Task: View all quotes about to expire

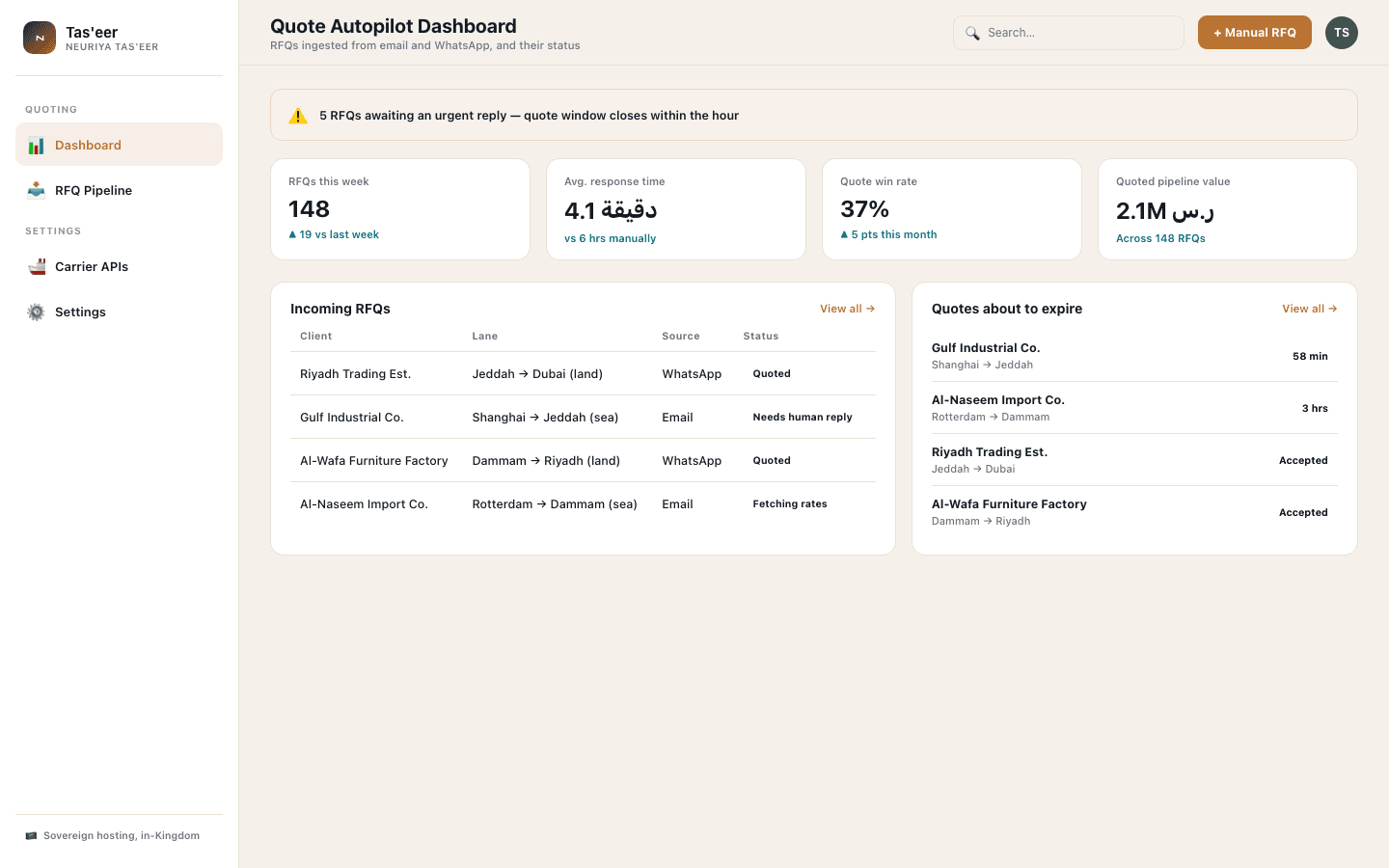Action: (1310, 309)
